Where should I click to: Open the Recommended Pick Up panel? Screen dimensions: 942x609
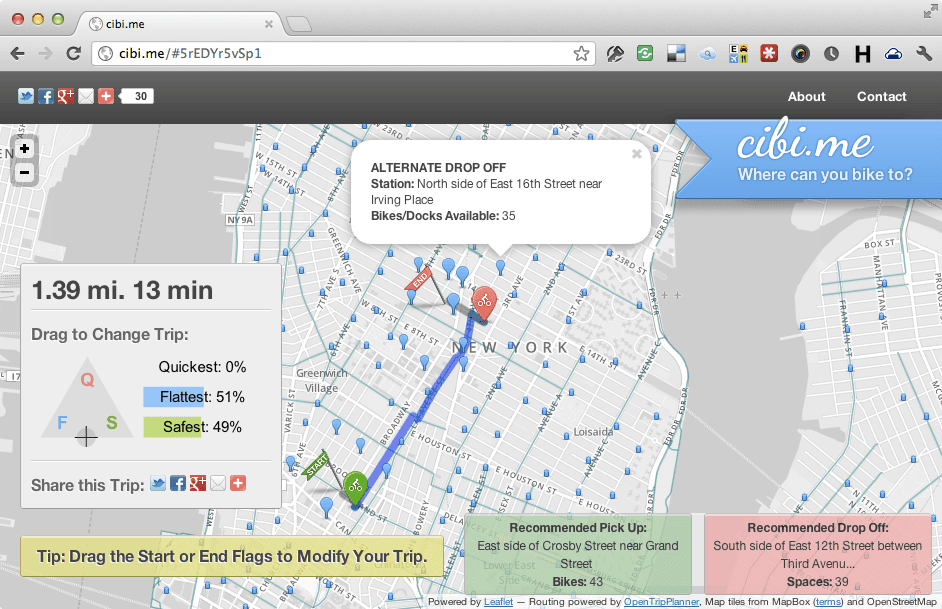[x=577, y=554]
